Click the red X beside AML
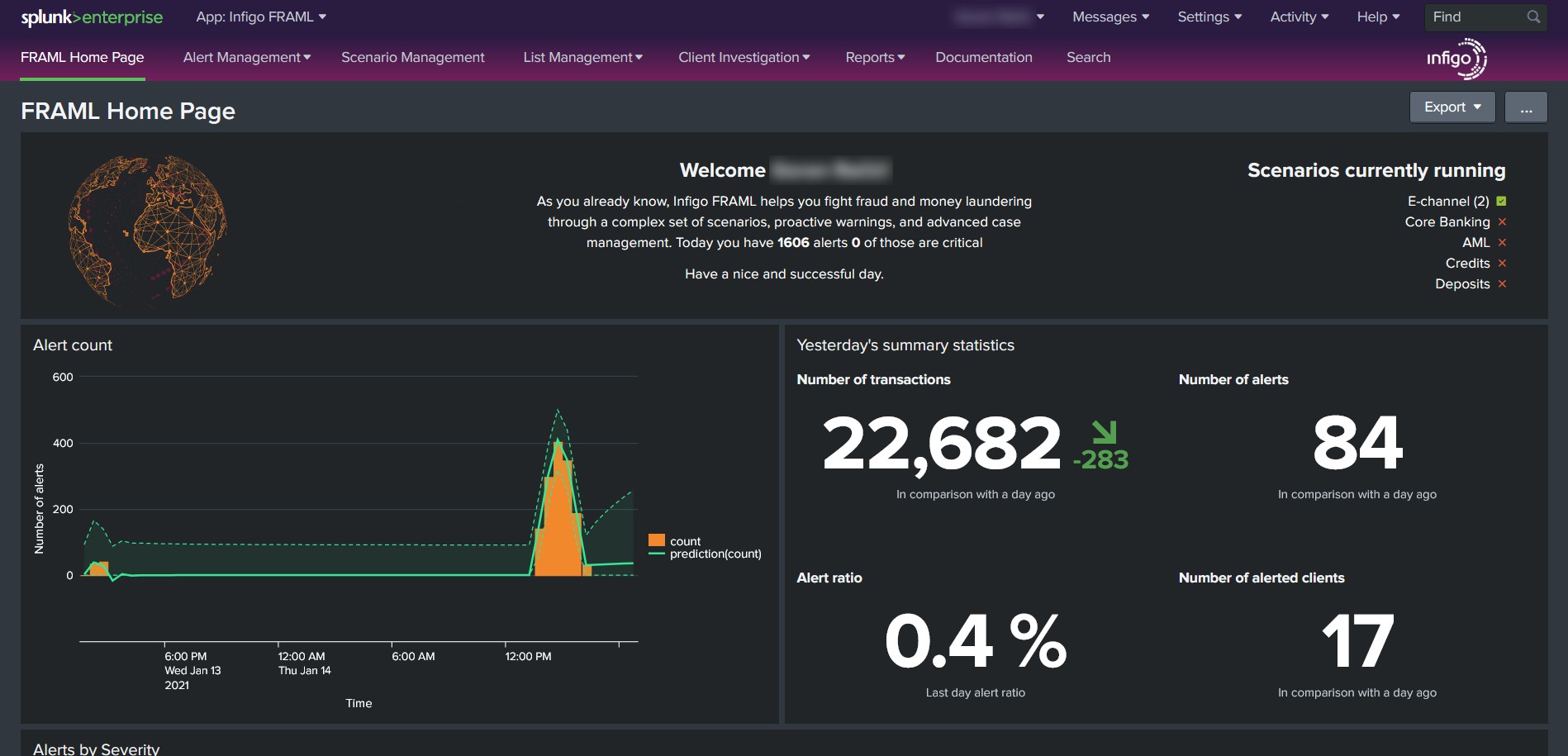This screenshot has height=756, width=1568. coord(1502,242)
